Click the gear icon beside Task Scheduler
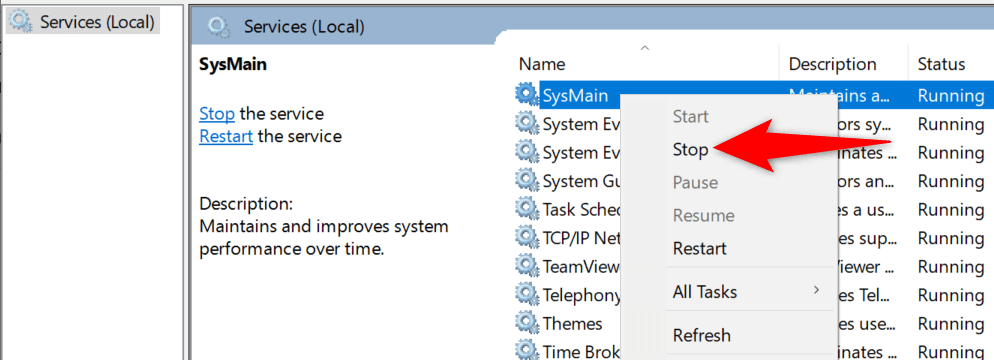This screenshot has width=994, height=360. pyautogui.click(x=526, y=209)
